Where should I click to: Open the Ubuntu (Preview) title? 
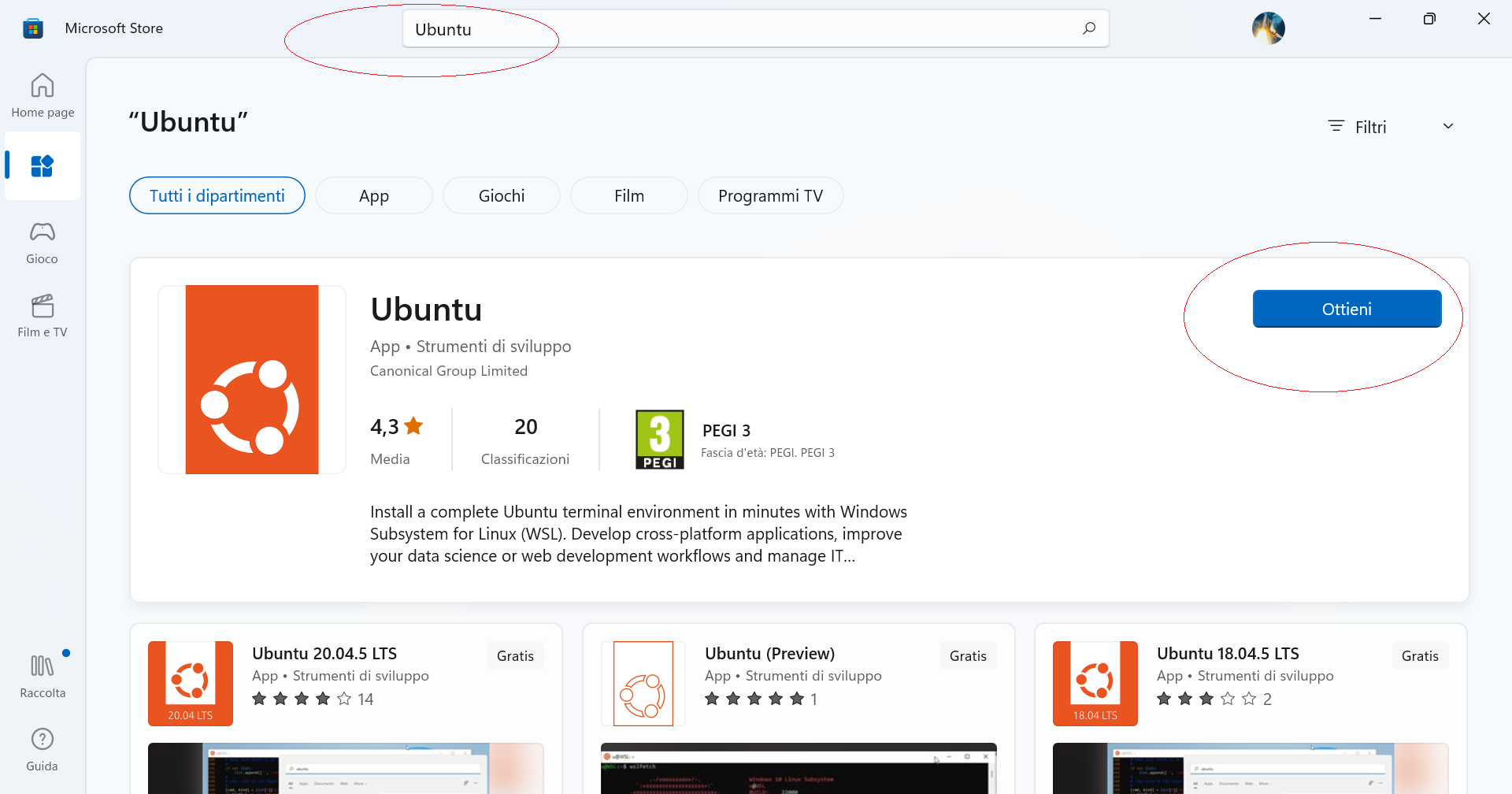[770, 654]
